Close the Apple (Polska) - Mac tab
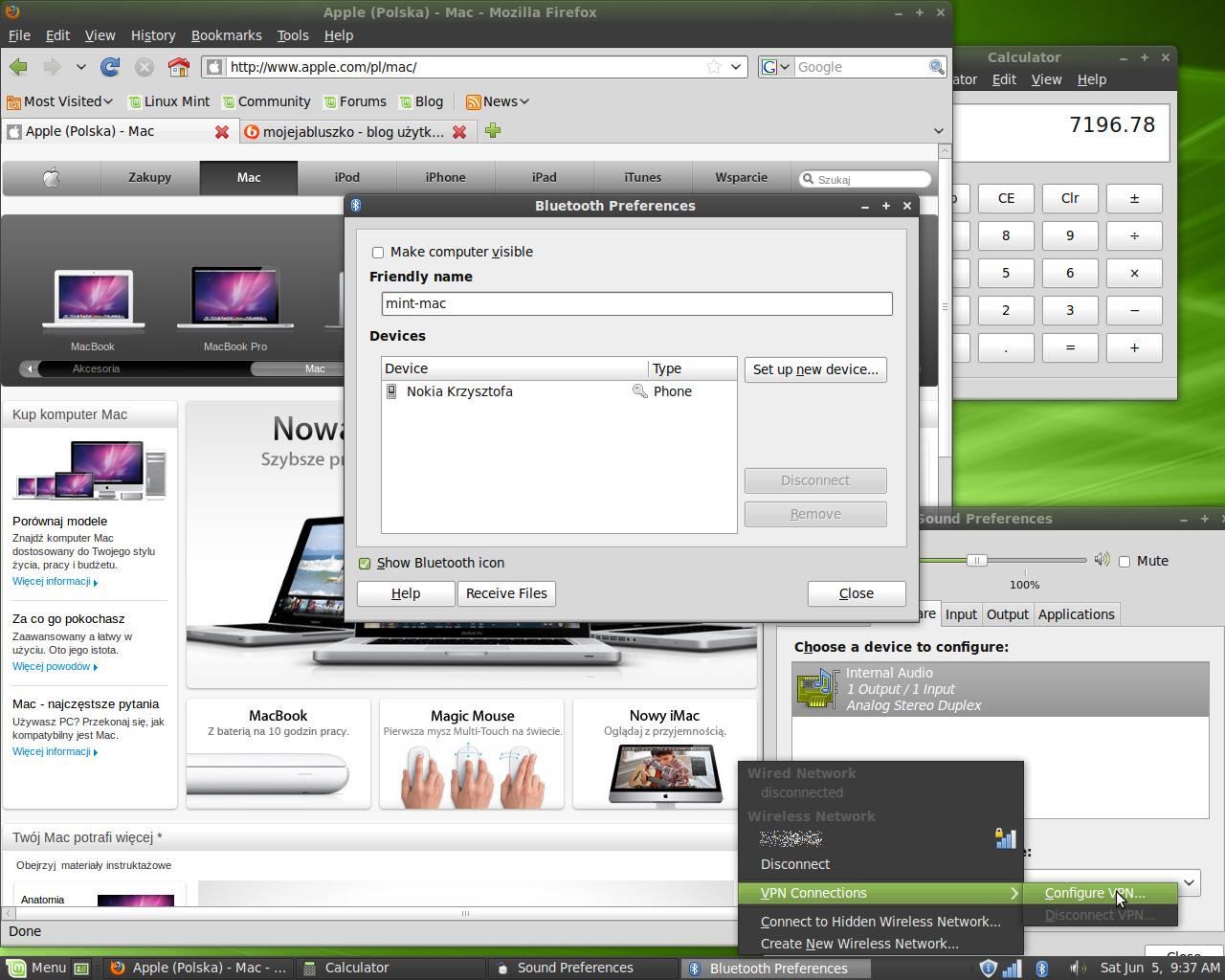Viewport: 1225px width, 980px height. coord(222,132)
